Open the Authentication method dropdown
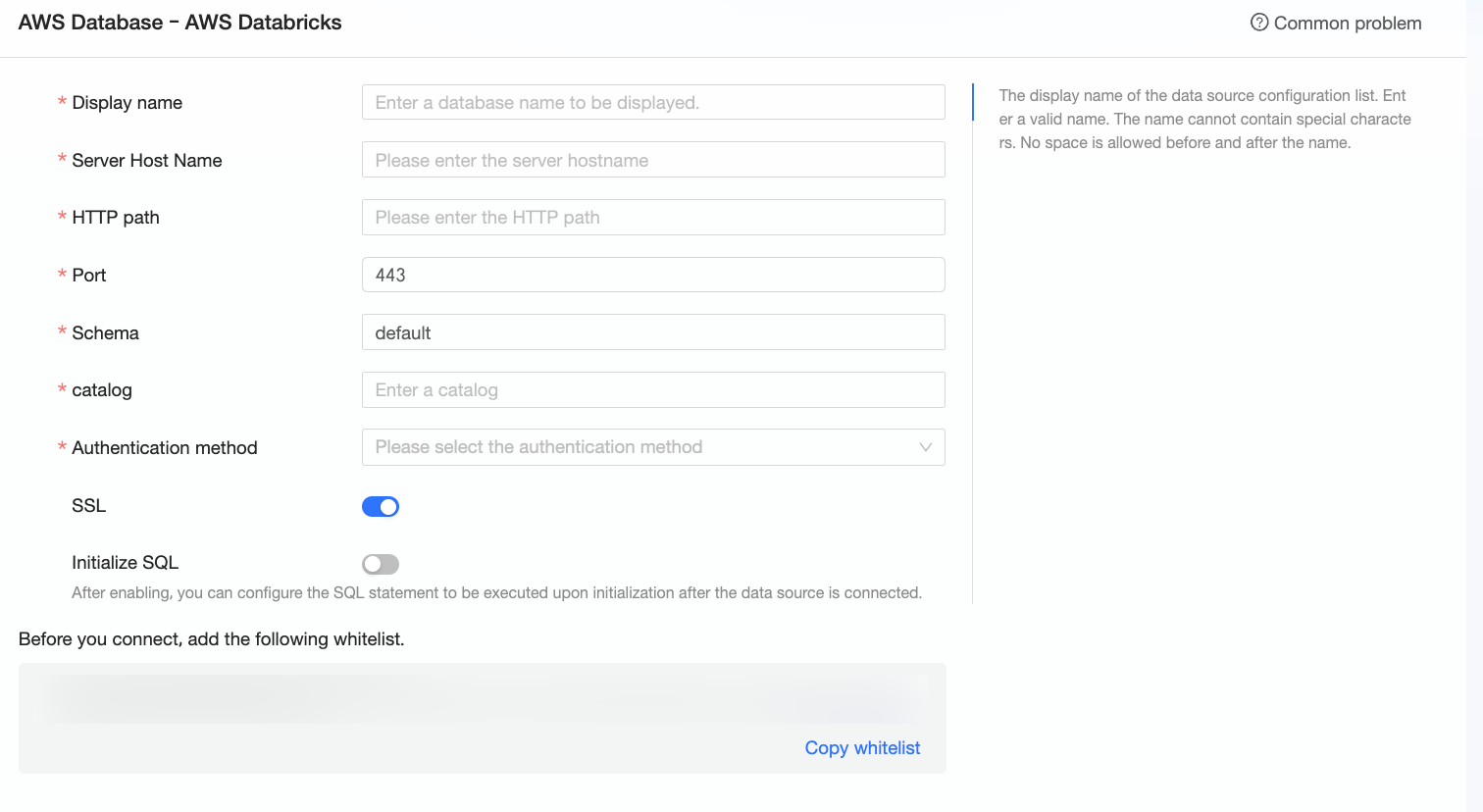Viewport: 1483px width, 812px height. pyautogui.click(x=653, y=447)
